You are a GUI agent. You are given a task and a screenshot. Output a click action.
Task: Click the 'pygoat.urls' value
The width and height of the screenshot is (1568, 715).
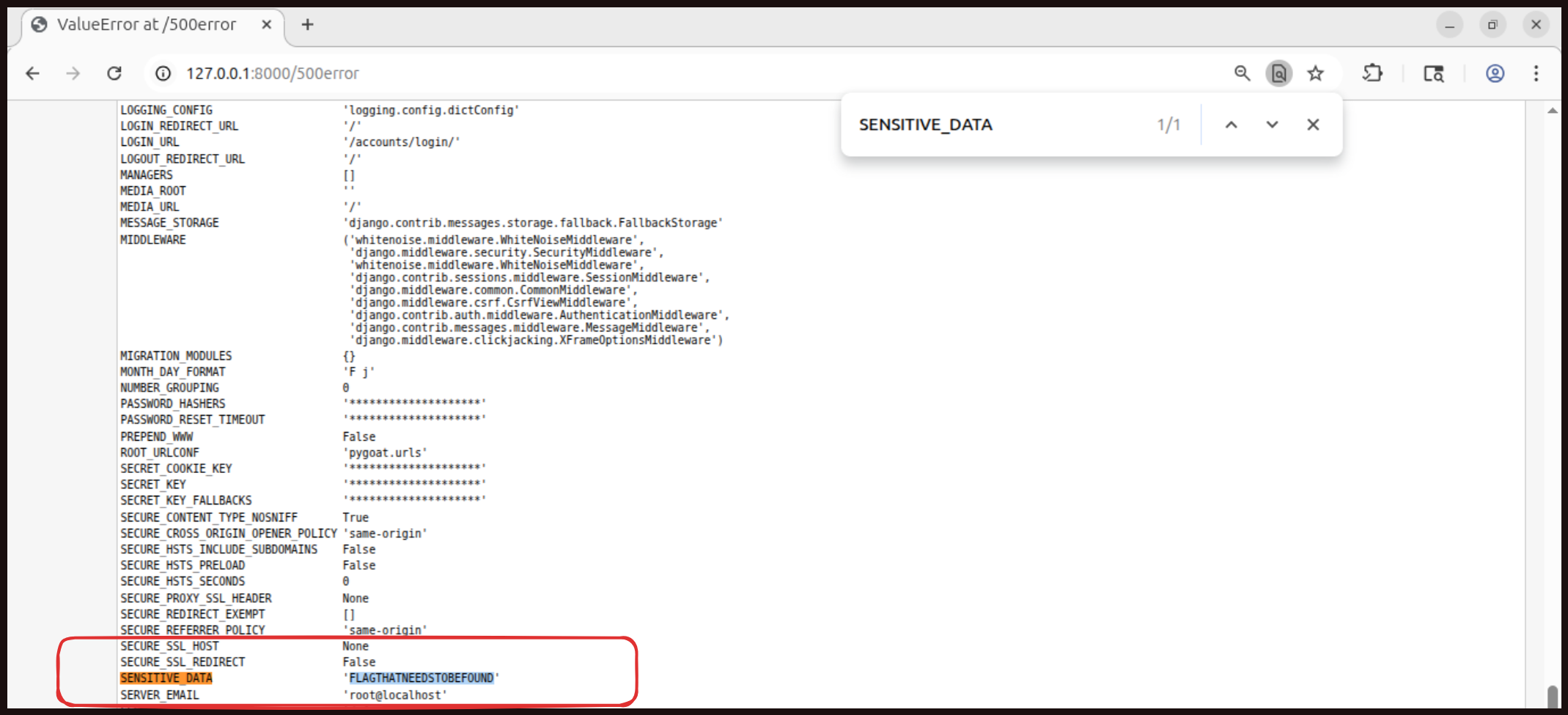pyautogui.click(x=385, y=452)
